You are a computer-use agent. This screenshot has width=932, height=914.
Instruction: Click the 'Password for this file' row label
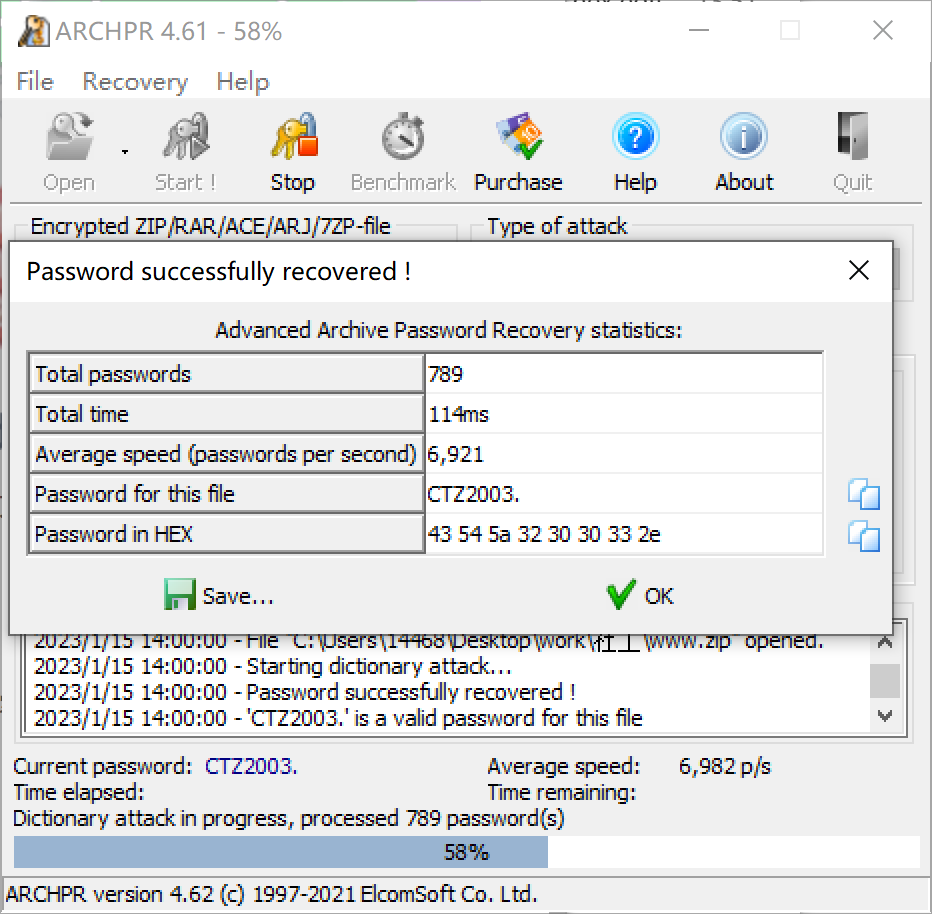tap(227, 494)
